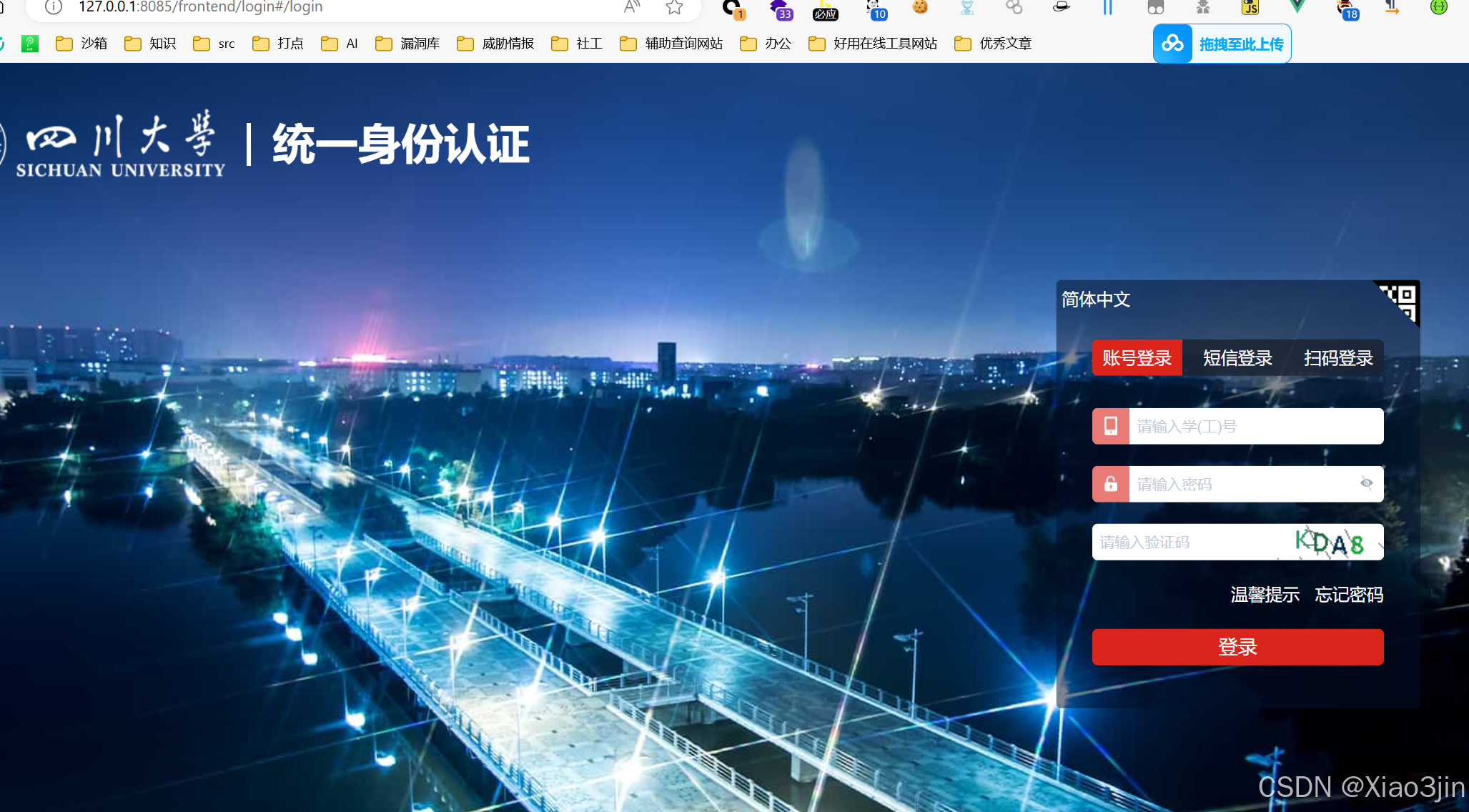Image resolution: width=1469 pixels, height=812 pixels.
Task: Click the 拖拽至此上传 upload button
Action: (x=1222, y=44)
